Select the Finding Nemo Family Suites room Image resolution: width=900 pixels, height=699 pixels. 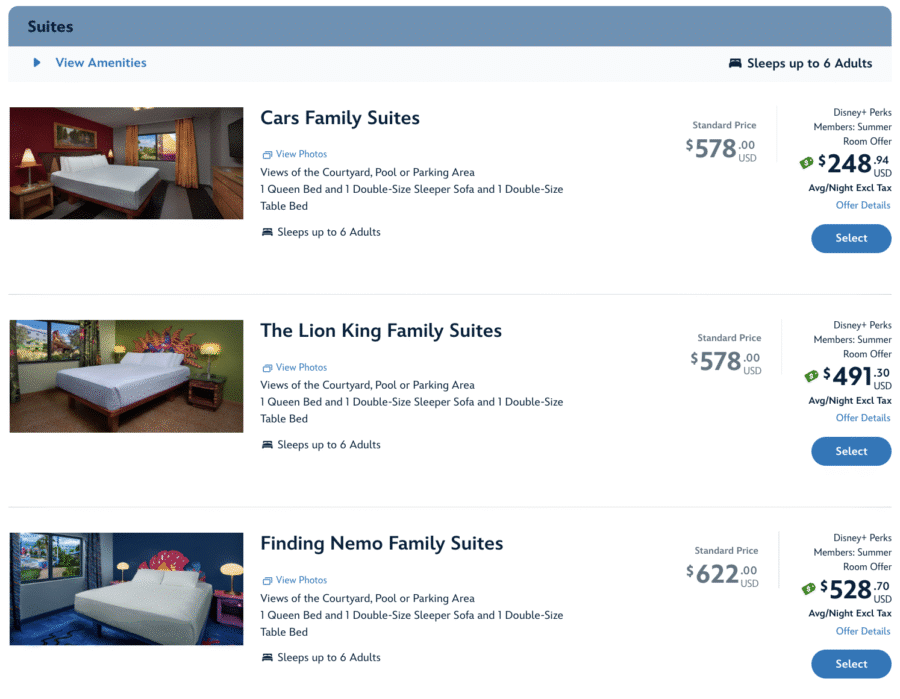click(x=851, y=664)
